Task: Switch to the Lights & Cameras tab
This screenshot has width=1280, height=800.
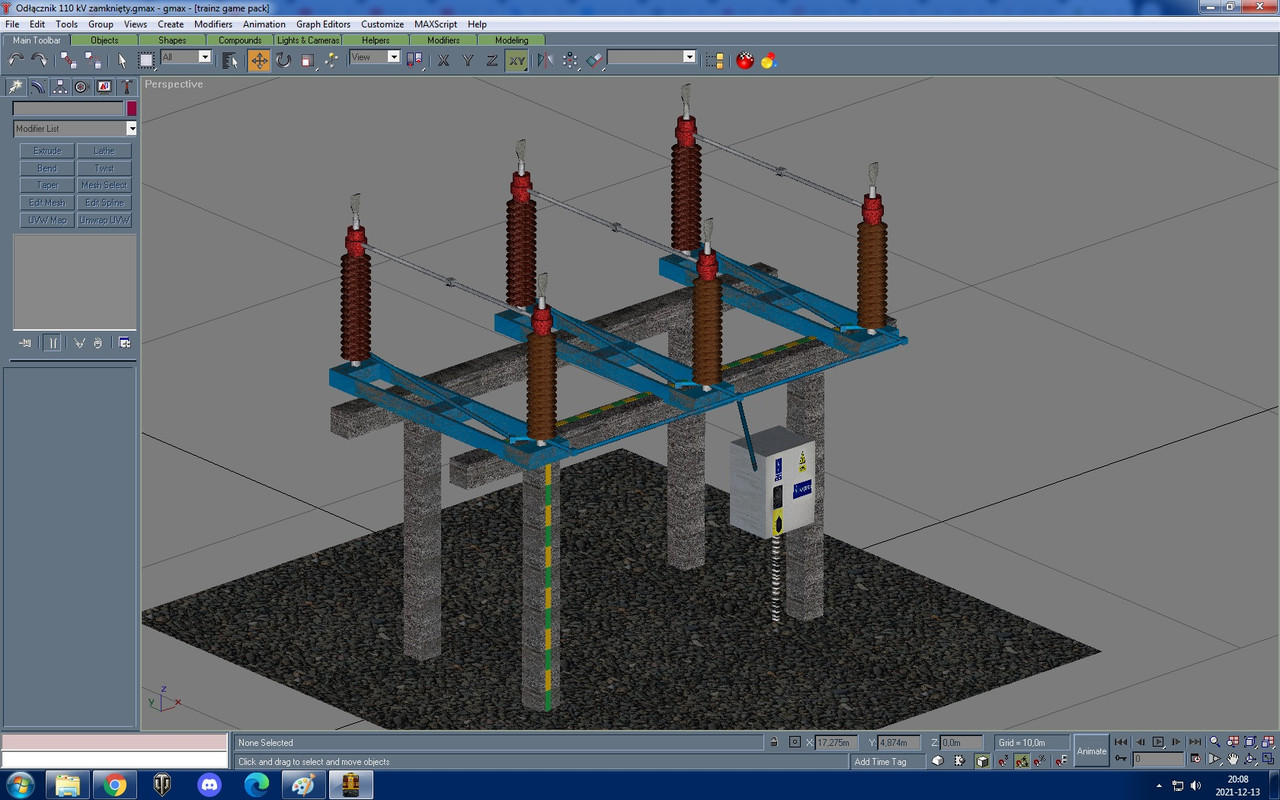Action: pos(308,40)
